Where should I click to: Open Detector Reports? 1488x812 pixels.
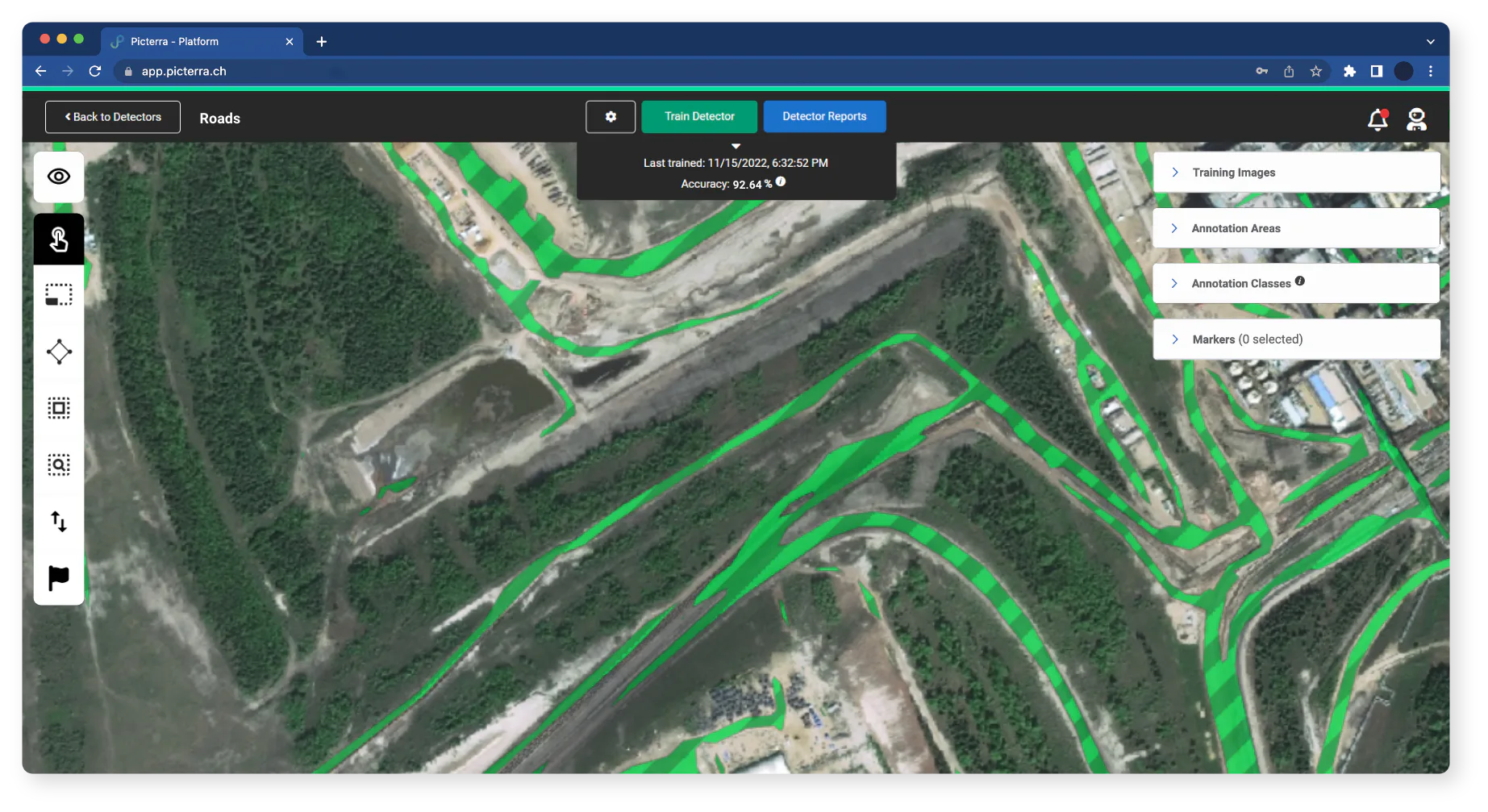click(x=824, y=117)
